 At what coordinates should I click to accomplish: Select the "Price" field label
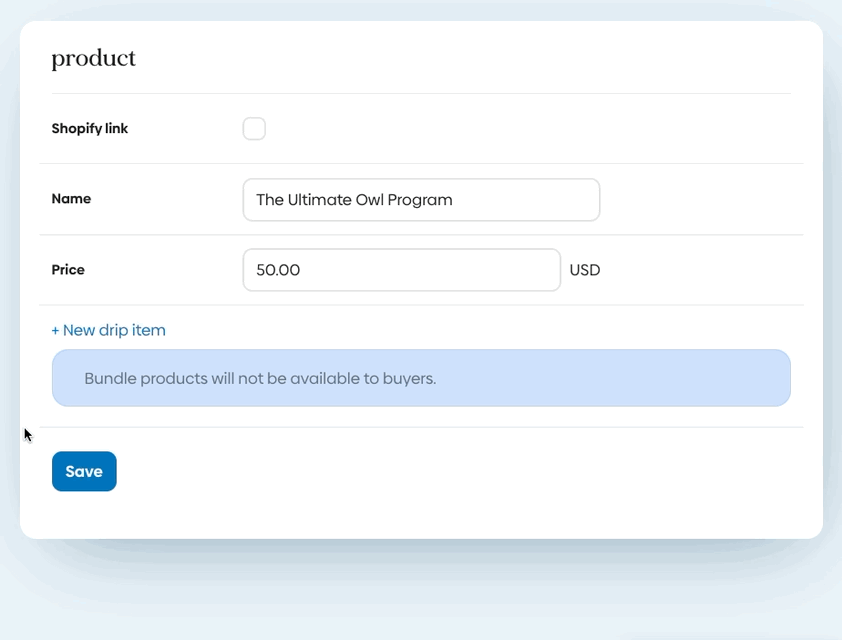(x=68, y=270)
